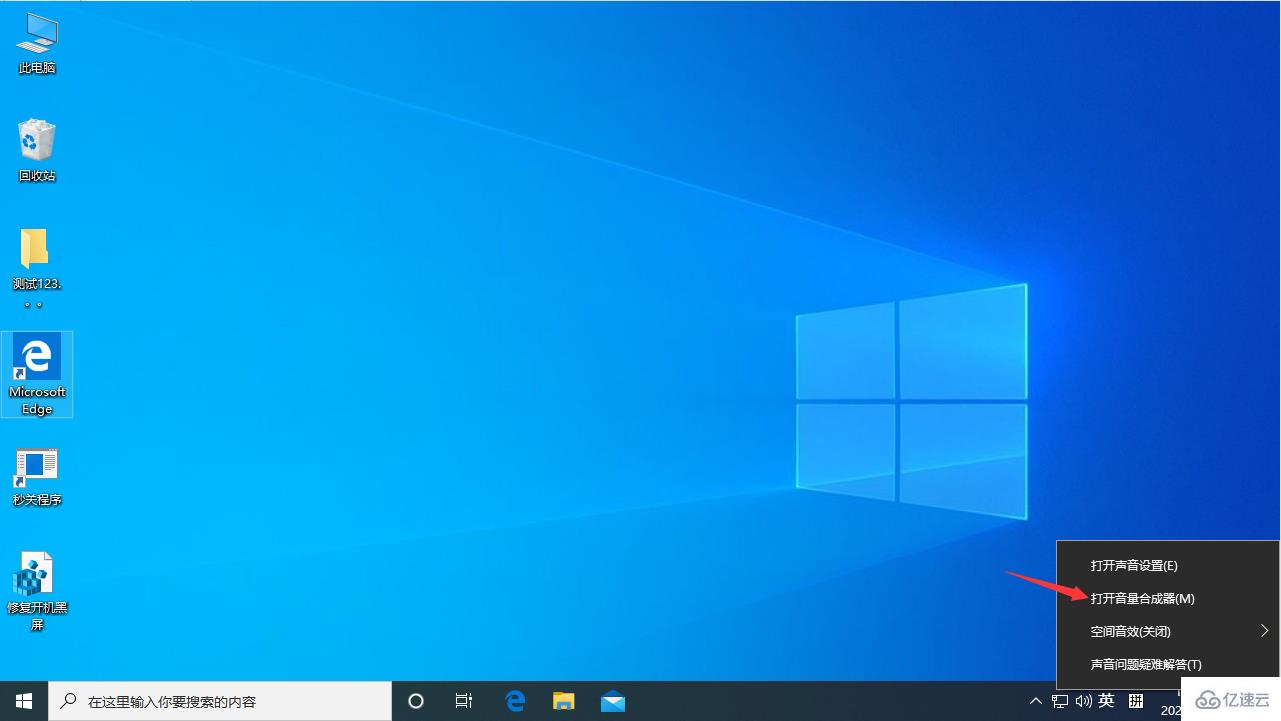Select the 修复开机黑屏 desktop file

tap(37, 592)
